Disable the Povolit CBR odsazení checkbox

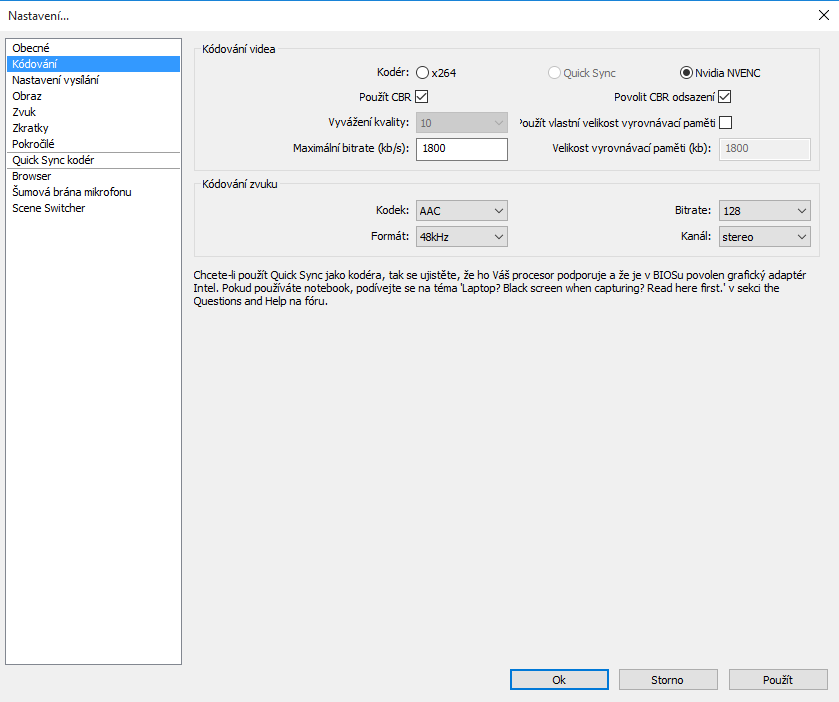(x=725, y=97)
